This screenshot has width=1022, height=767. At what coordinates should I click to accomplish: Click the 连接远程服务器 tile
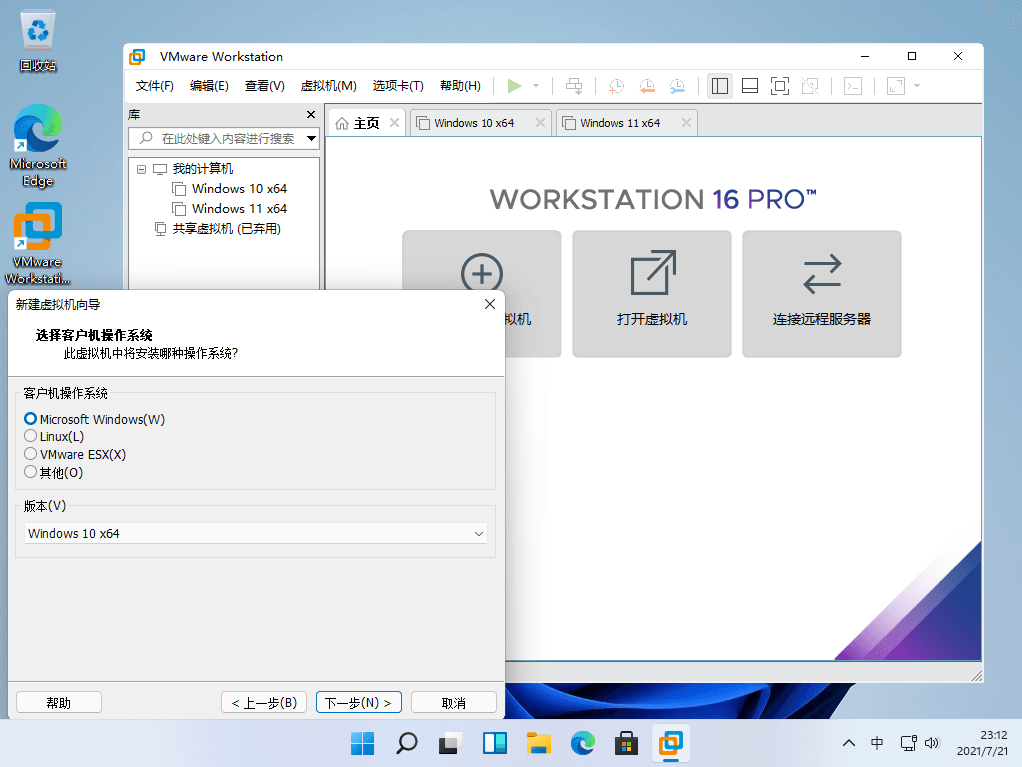coord(822,293)
